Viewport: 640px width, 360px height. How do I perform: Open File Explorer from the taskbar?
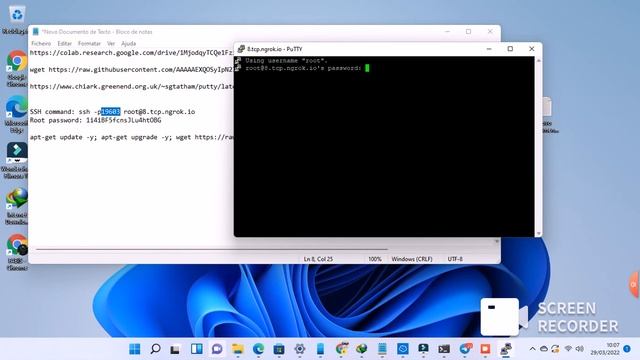[x=238, y=349]
